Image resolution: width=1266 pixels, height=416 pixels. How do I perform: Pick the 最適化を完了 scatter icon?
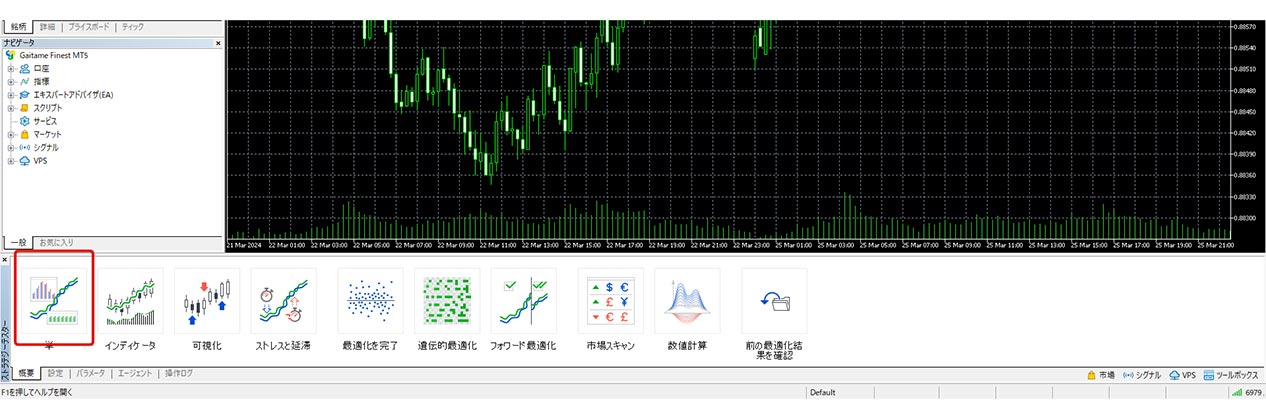click(x=371, y=301)
